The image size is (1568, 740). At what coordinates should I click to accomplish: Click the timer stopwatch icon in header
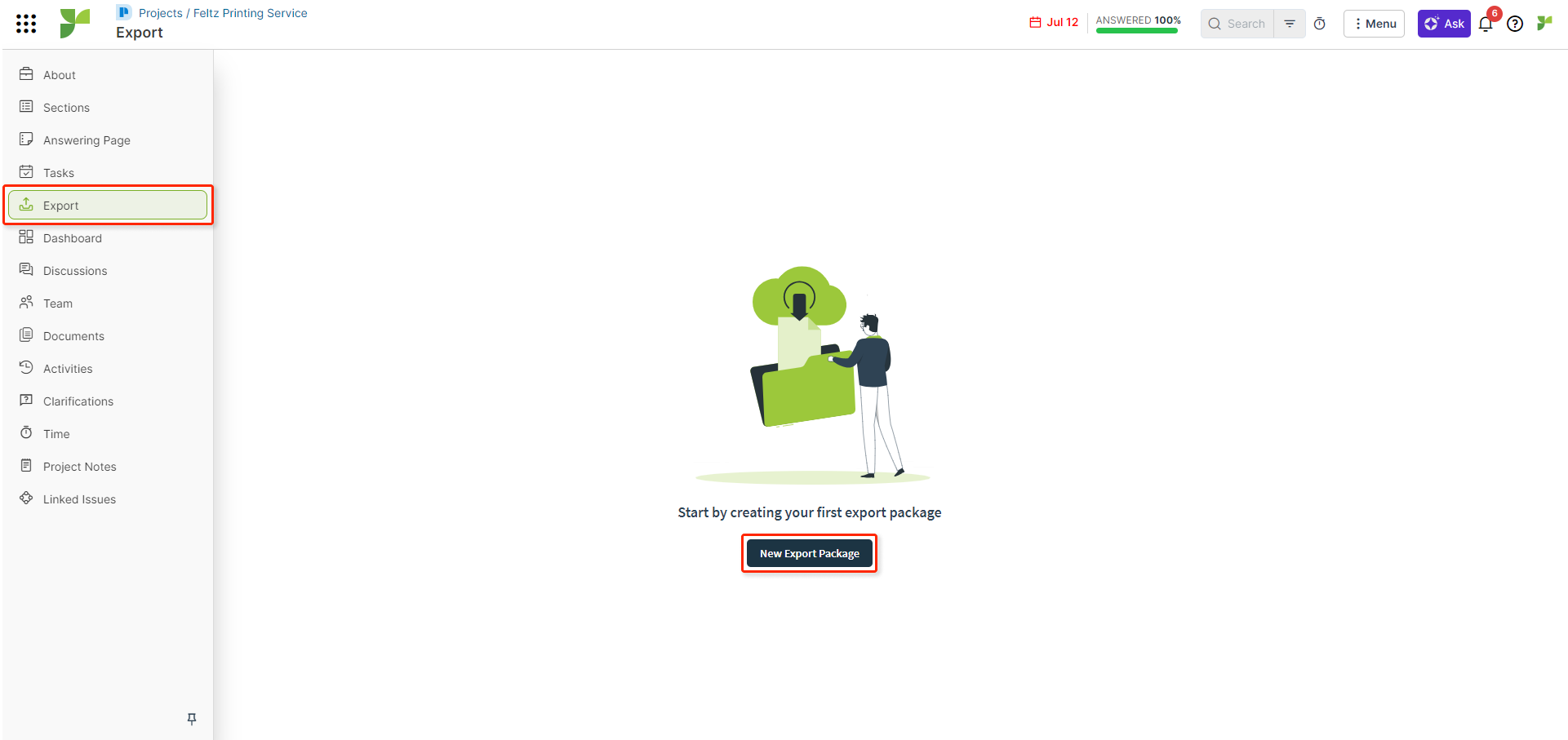[1320, 24]
